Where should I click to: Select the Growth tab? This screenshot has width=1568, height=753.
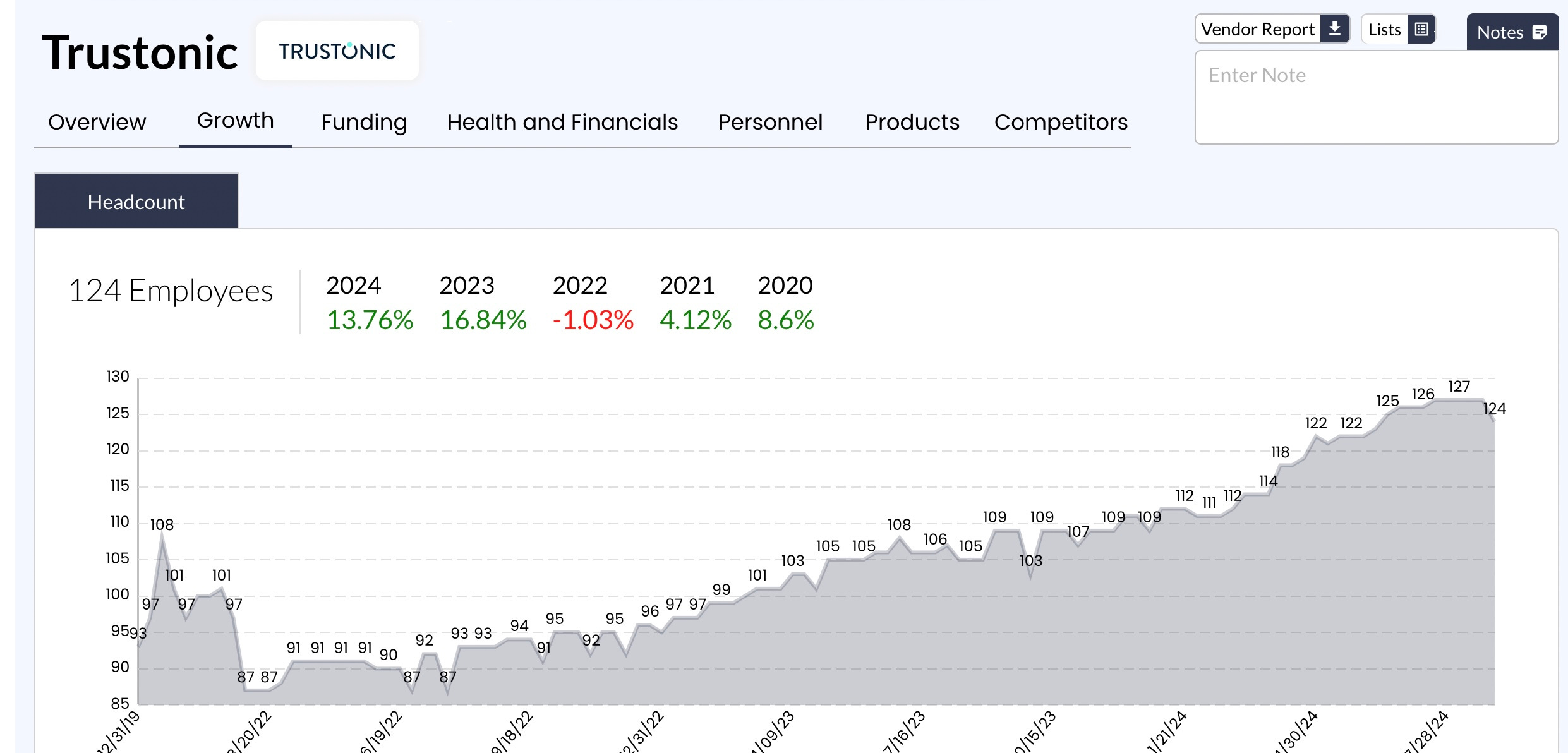click(236, 120)
